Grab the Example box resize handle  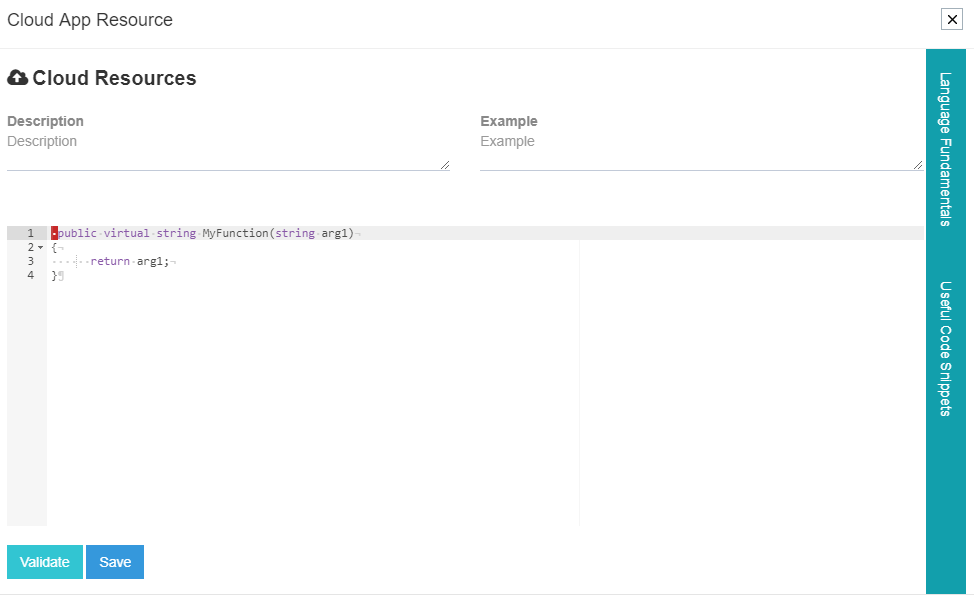pyautogui.click(x=917, y=165)
